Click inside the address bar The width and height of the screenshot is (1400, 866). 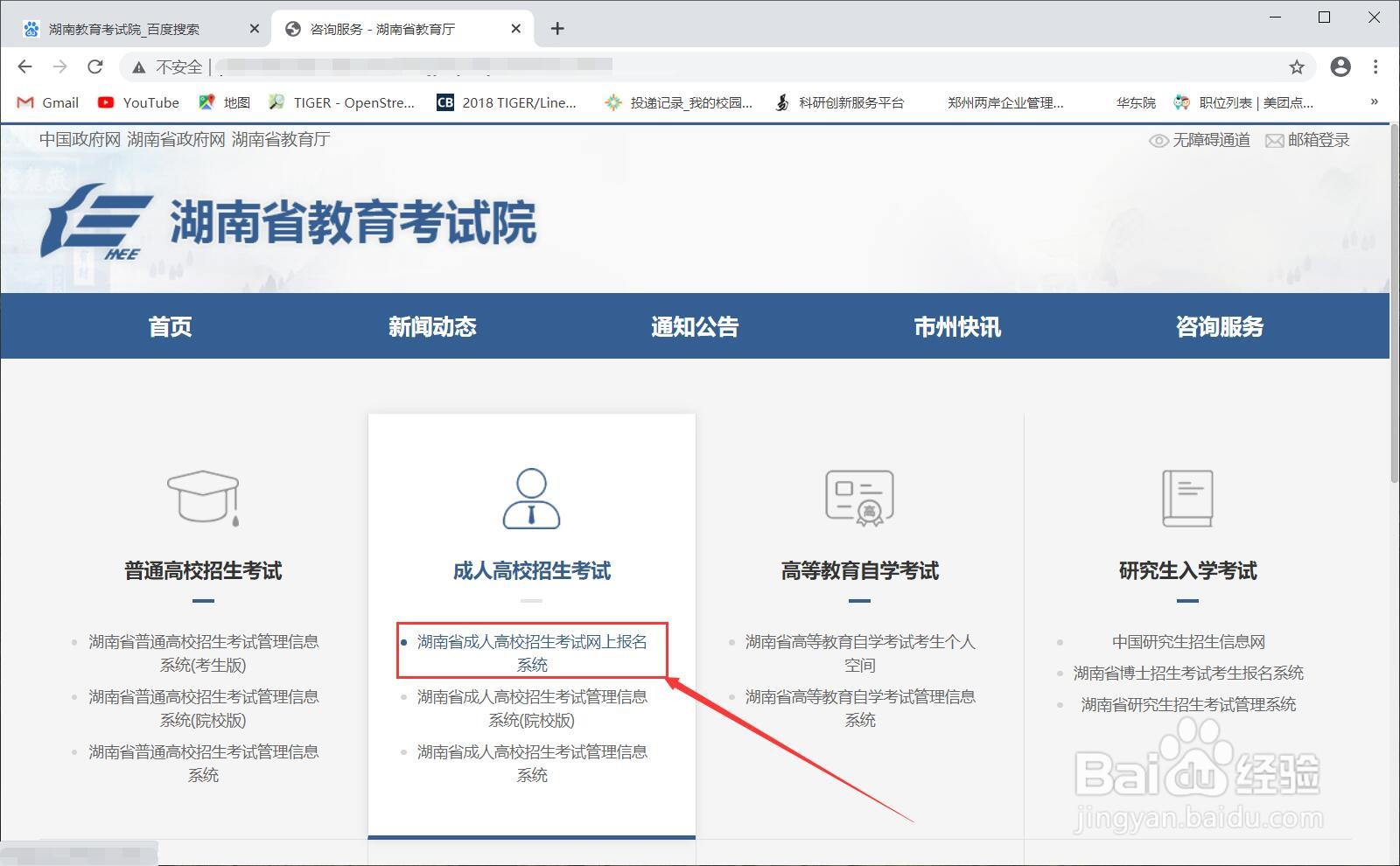click(612, 66)
